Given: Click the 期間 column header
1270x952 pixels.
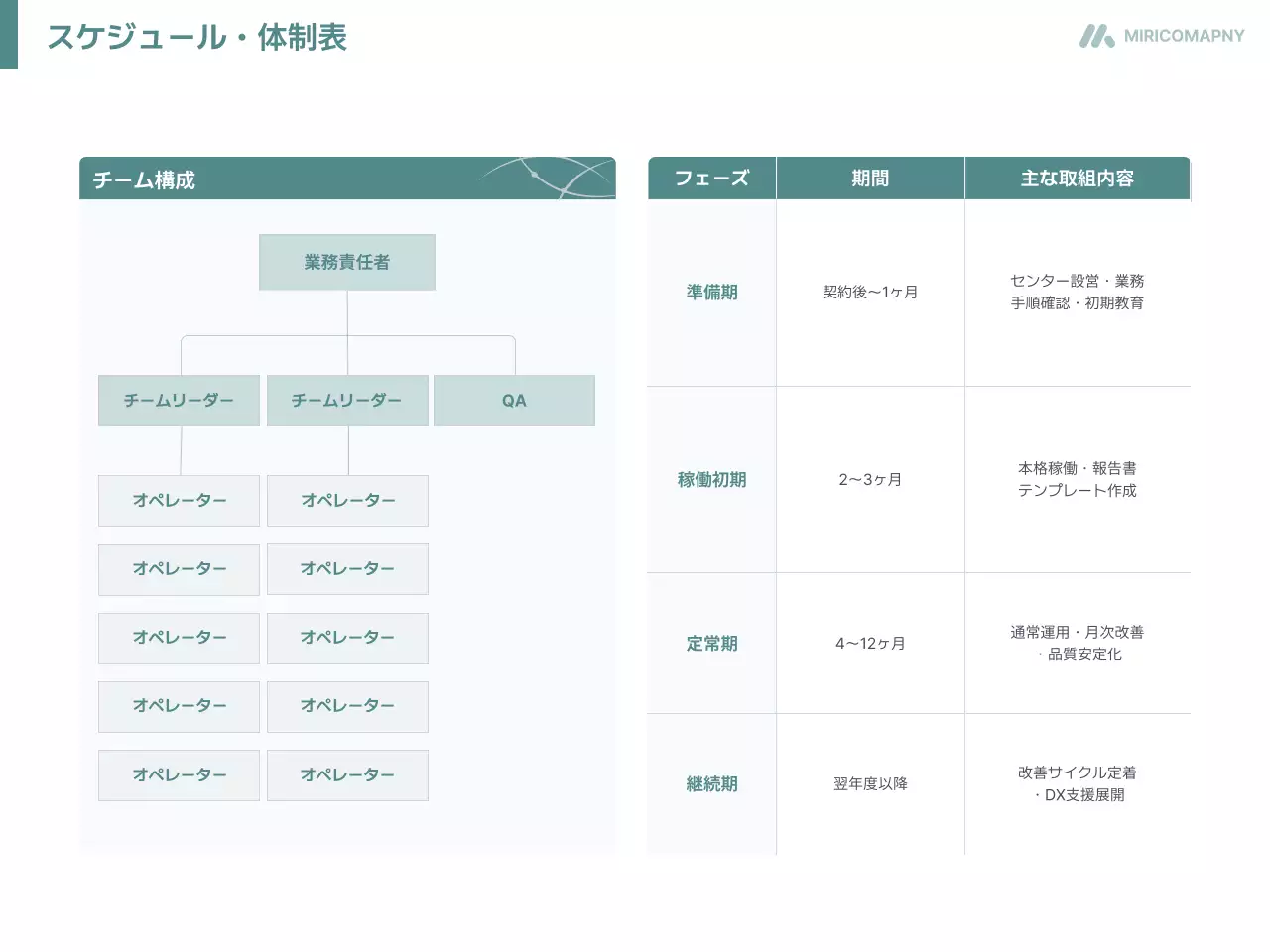Looking at the screenshot, I should (870, 178).
